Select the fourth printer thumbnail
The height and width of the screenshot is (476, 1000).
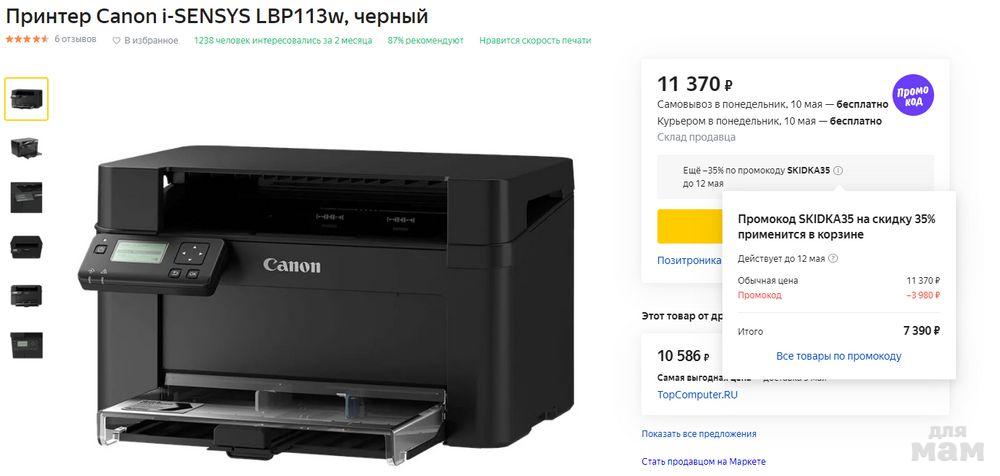coord(26,247)
